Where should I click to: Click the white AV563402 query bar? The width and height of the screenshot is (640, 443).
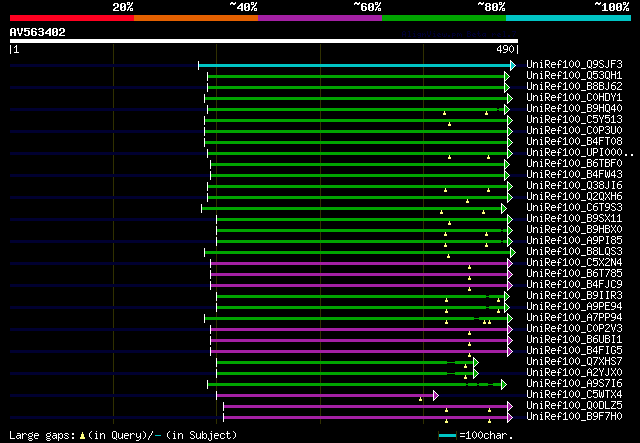[264, 42]
